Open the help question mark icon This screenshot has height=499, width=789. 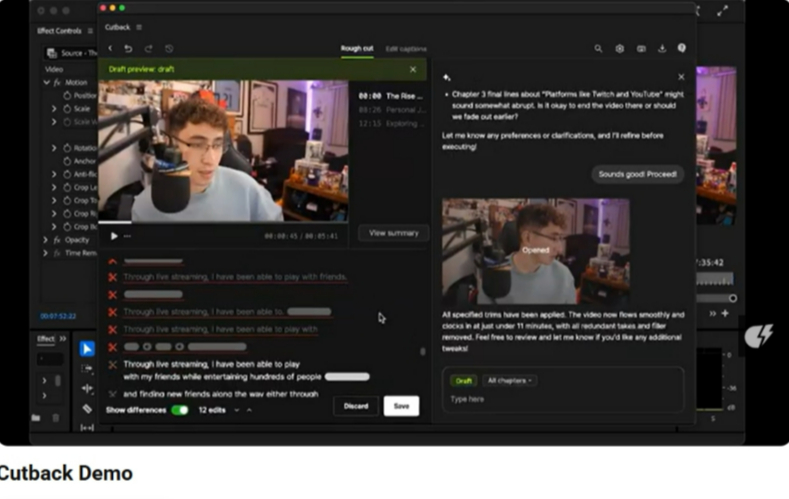[682, 48]
